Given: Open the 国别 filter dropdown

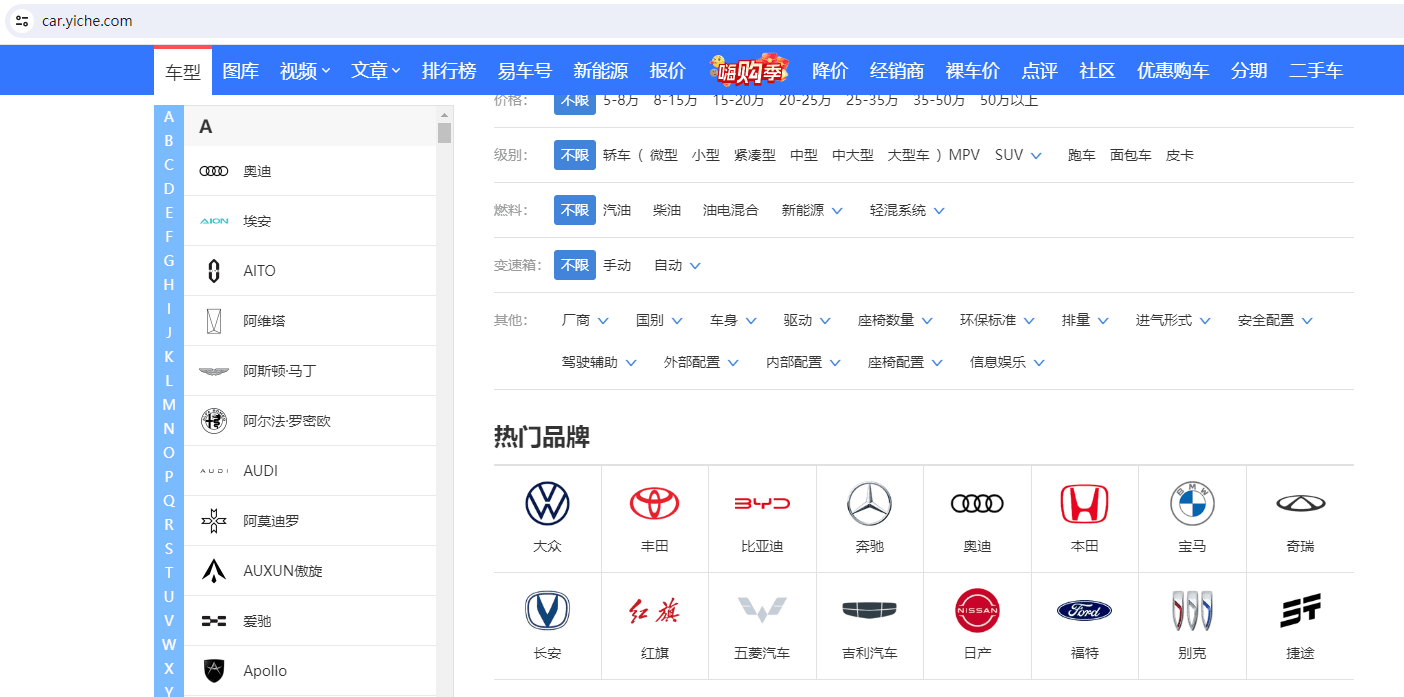Looking at the screenshot, I should click(x=659, y=320).
